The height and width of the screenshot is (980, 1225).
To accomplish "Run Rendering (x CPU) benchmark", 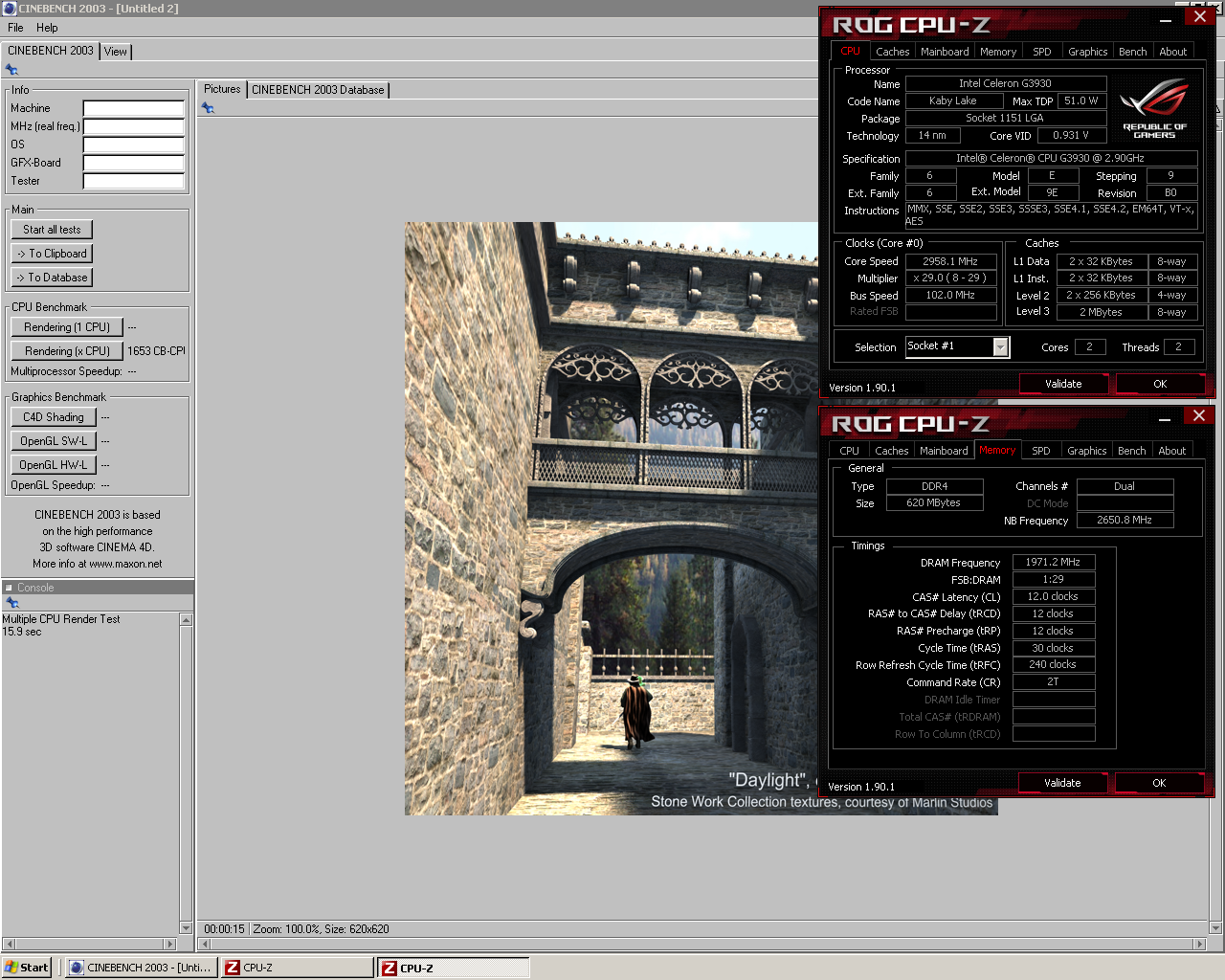I will pyautogui.click(x=67, y=351).
